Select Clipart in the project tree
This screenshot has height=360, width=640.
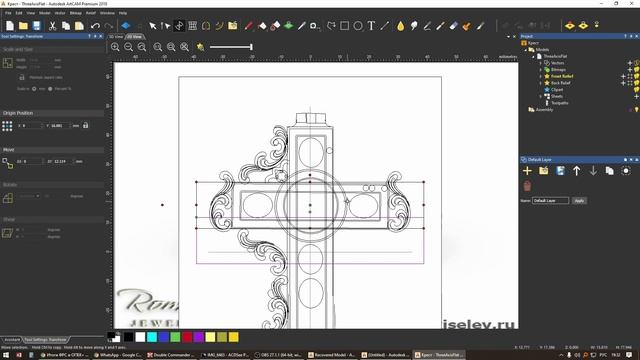[x=557, y=90]
